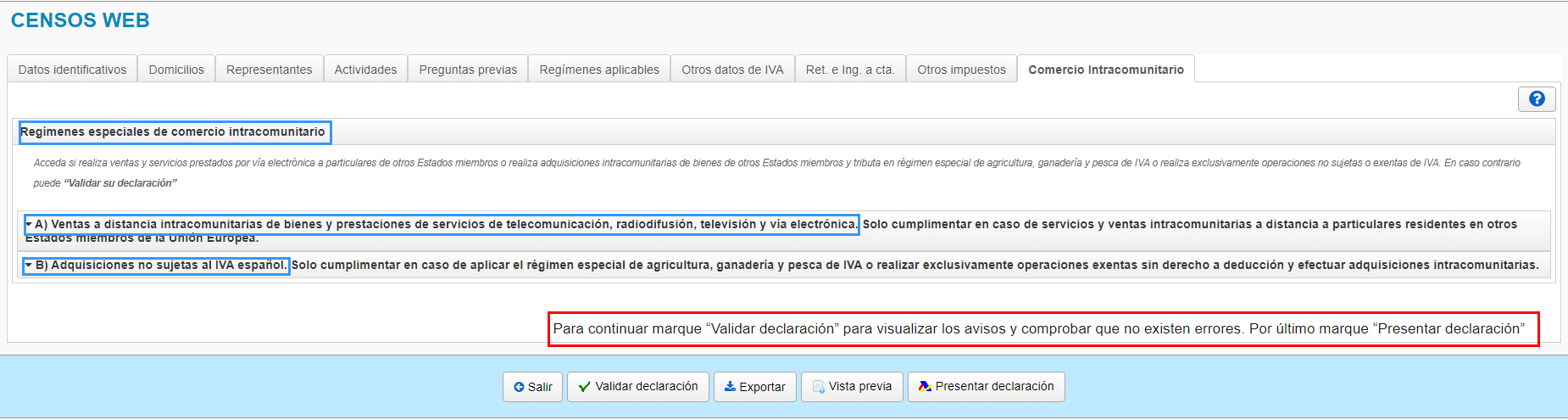1568x420 pixels.
Task: Click the Regímenes especiales de comercio intracomunitario header
Action: click(x=174, y=132)
